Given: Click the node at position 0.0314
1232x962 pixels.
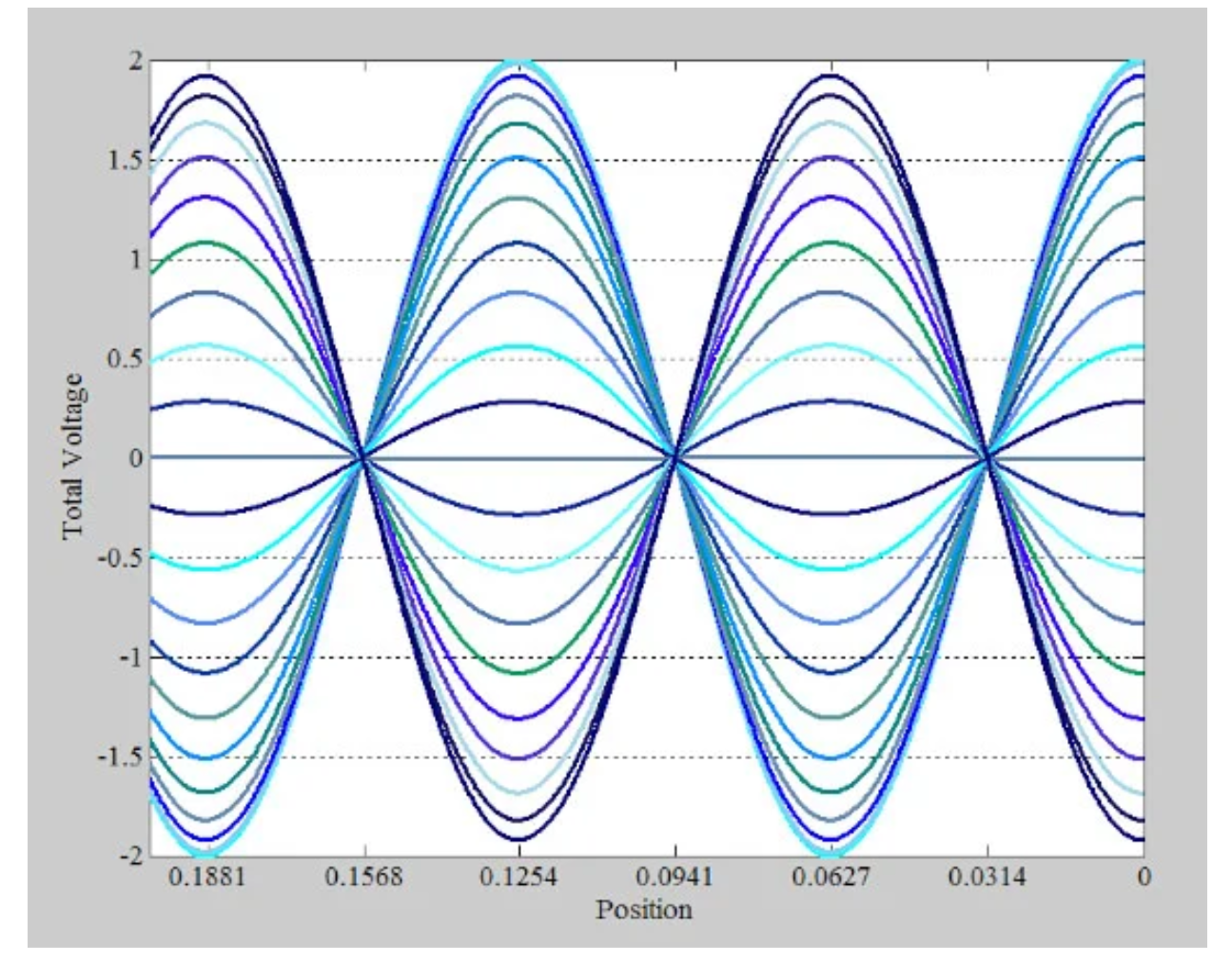Looking at the screenshot, I should (988, 459).
